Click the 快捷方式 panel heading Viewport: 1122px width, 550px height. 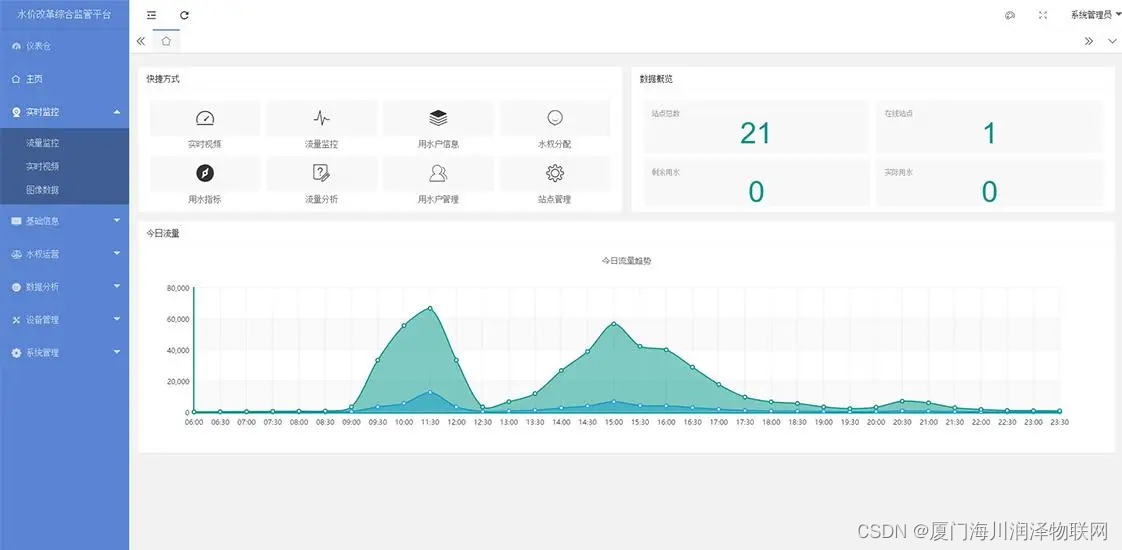(163, 79)
